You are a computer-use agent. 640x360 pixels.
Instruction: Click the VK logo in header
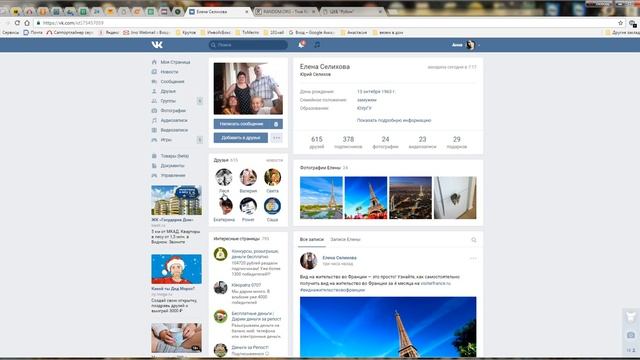(157, 45)
